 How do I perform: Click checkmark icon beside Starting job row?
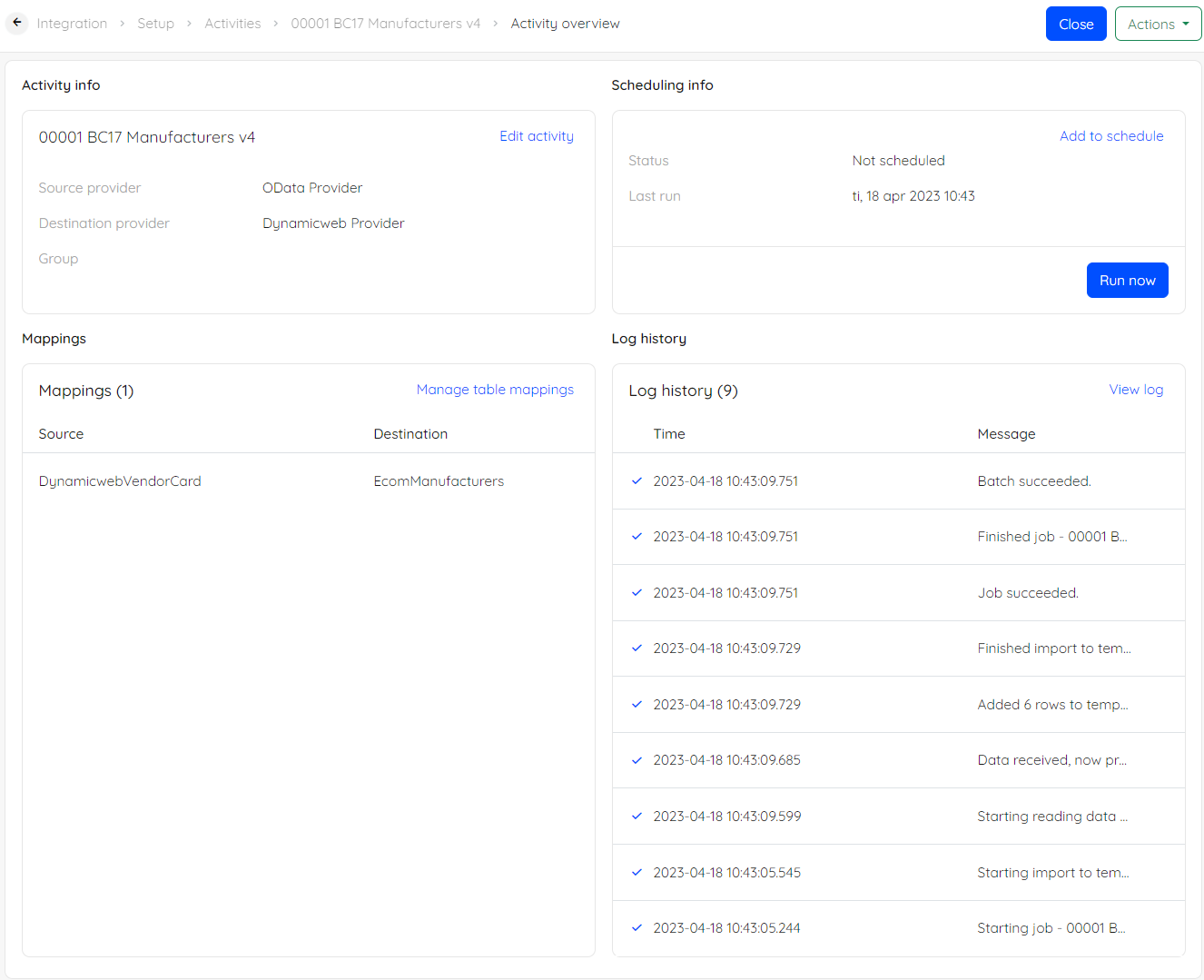[637, 928]
